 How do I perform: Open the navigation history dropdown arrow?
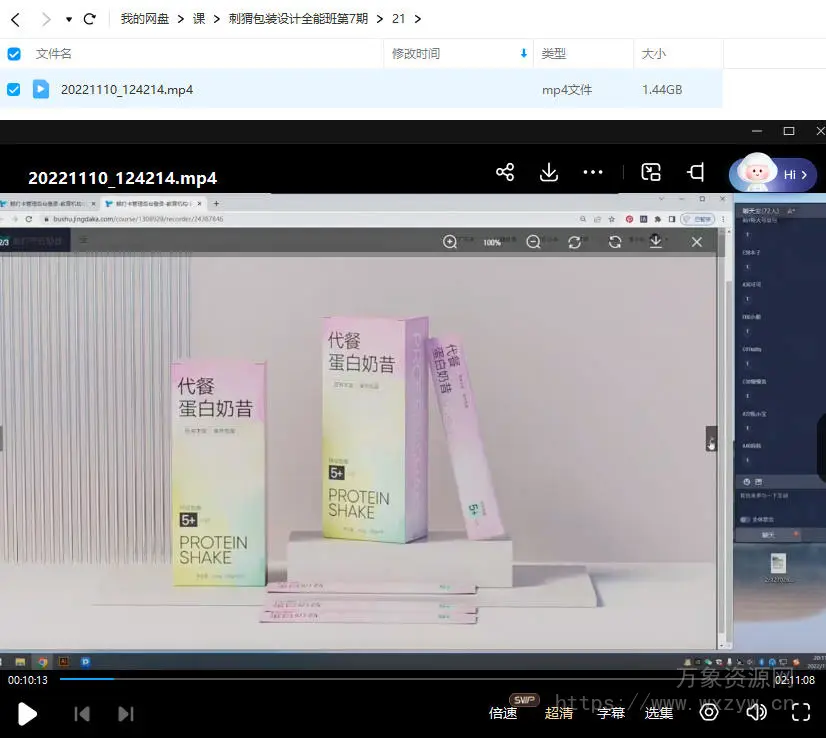tap(69, 19)
